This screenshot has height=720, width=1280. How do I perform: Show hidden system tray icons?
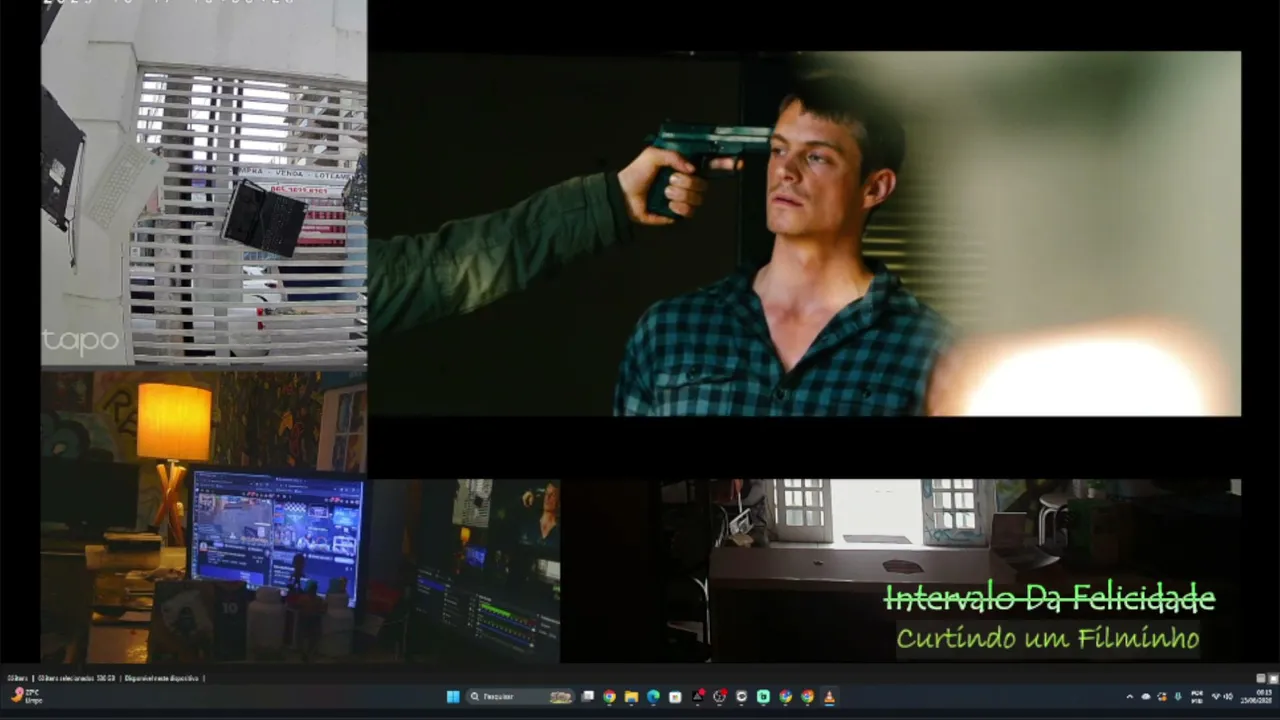point(1130,697)
